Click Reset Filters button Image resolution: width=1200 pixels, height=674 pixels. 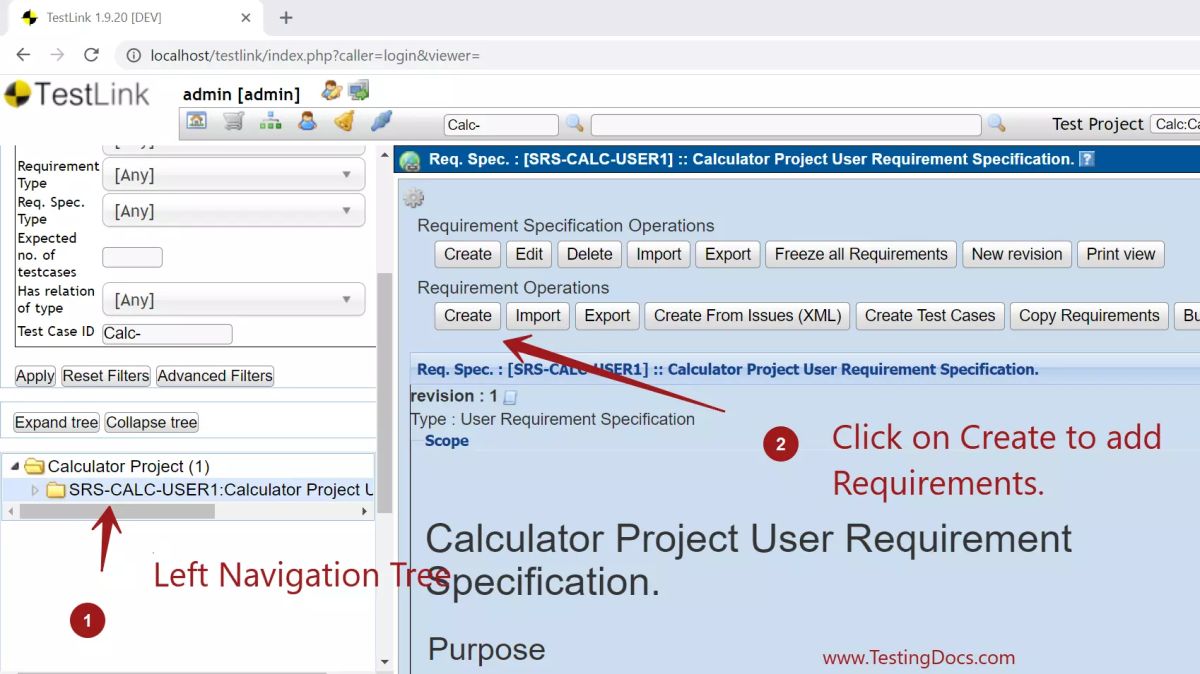tap(106, 376)
